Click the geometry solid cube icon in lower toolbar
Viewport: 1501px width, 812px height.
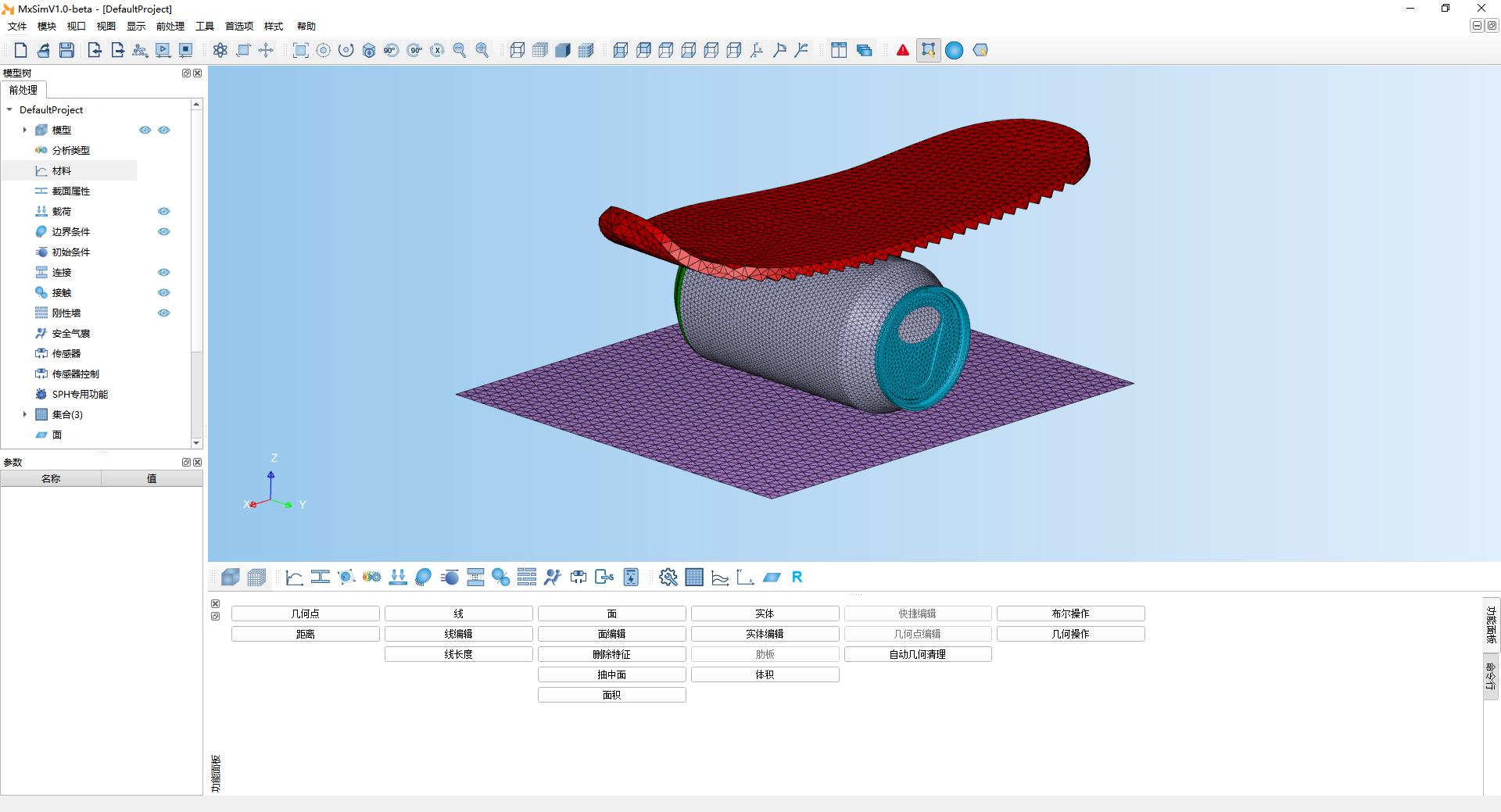coord(230,577)
